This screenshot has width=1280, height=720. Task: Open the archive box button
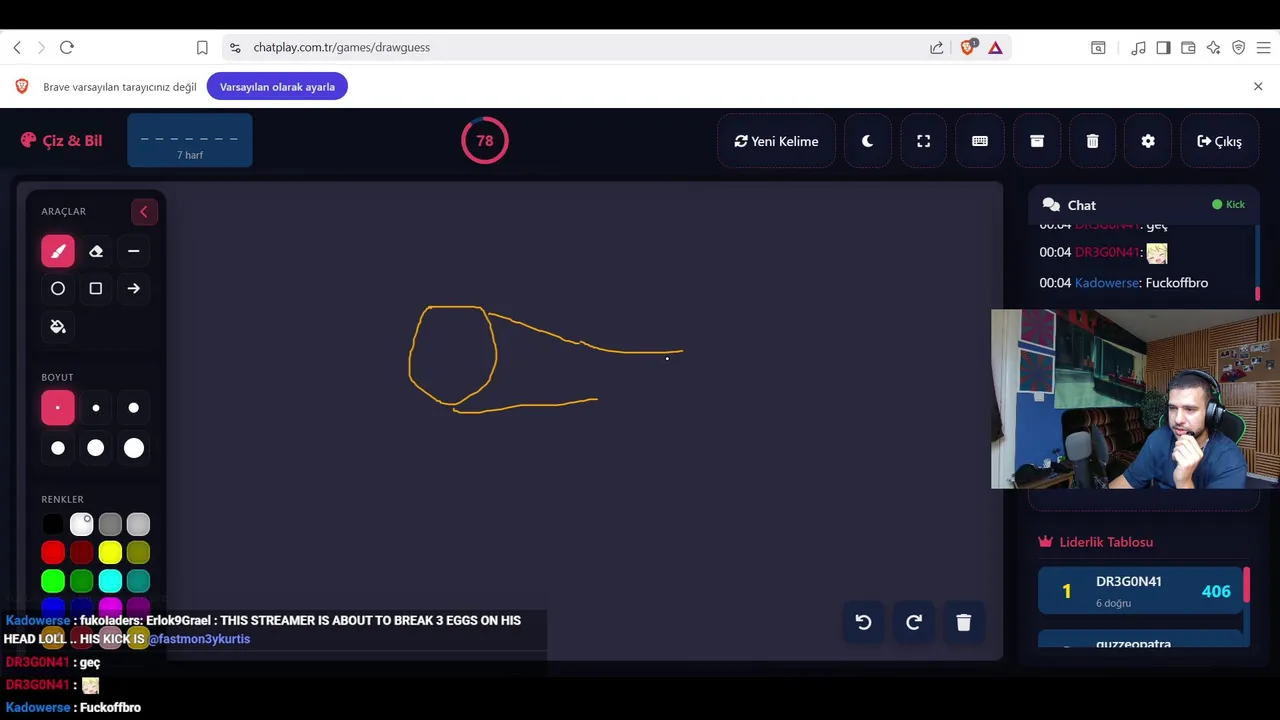coord(1036,141)
